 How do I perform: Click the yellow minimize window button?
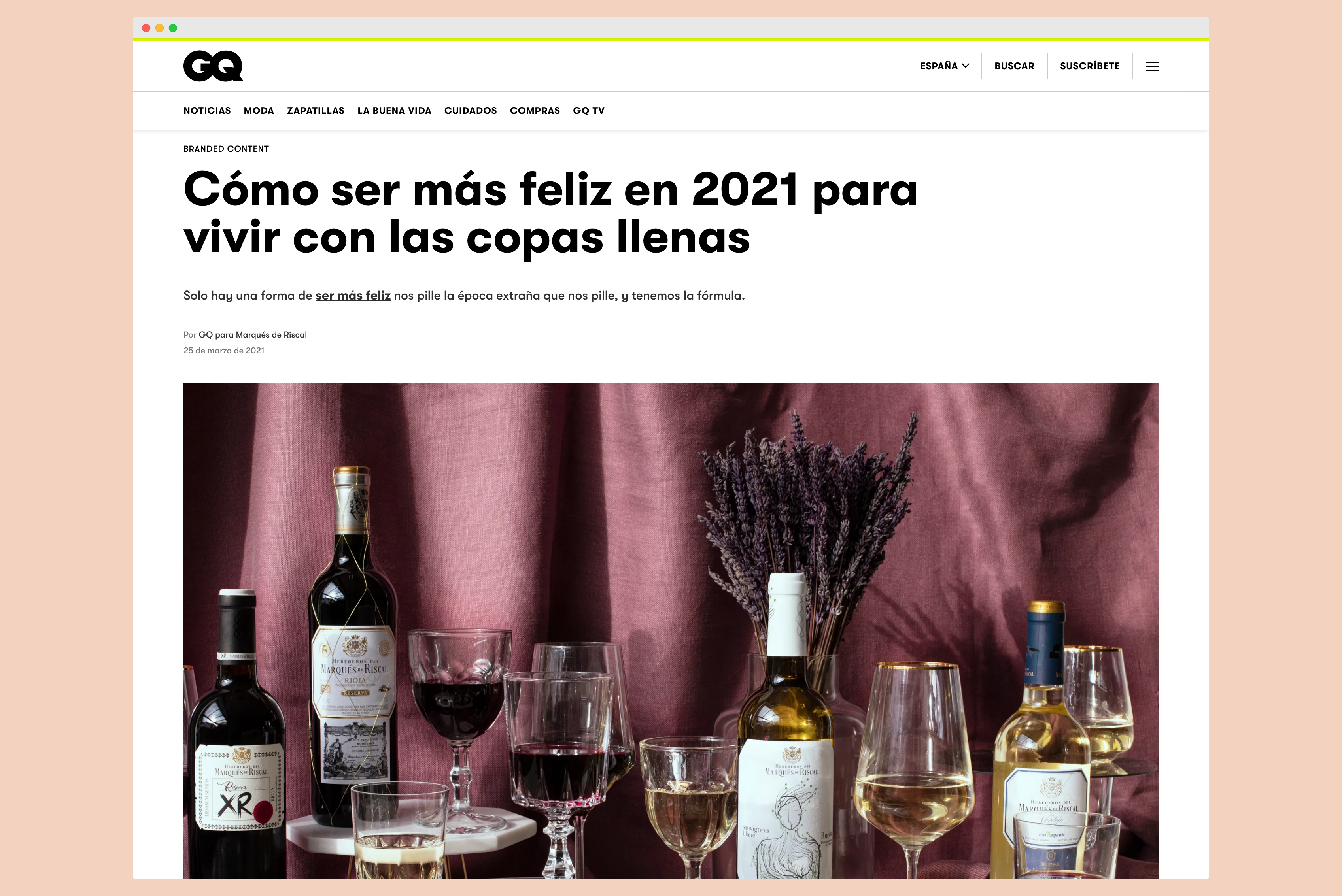point(159,28)
